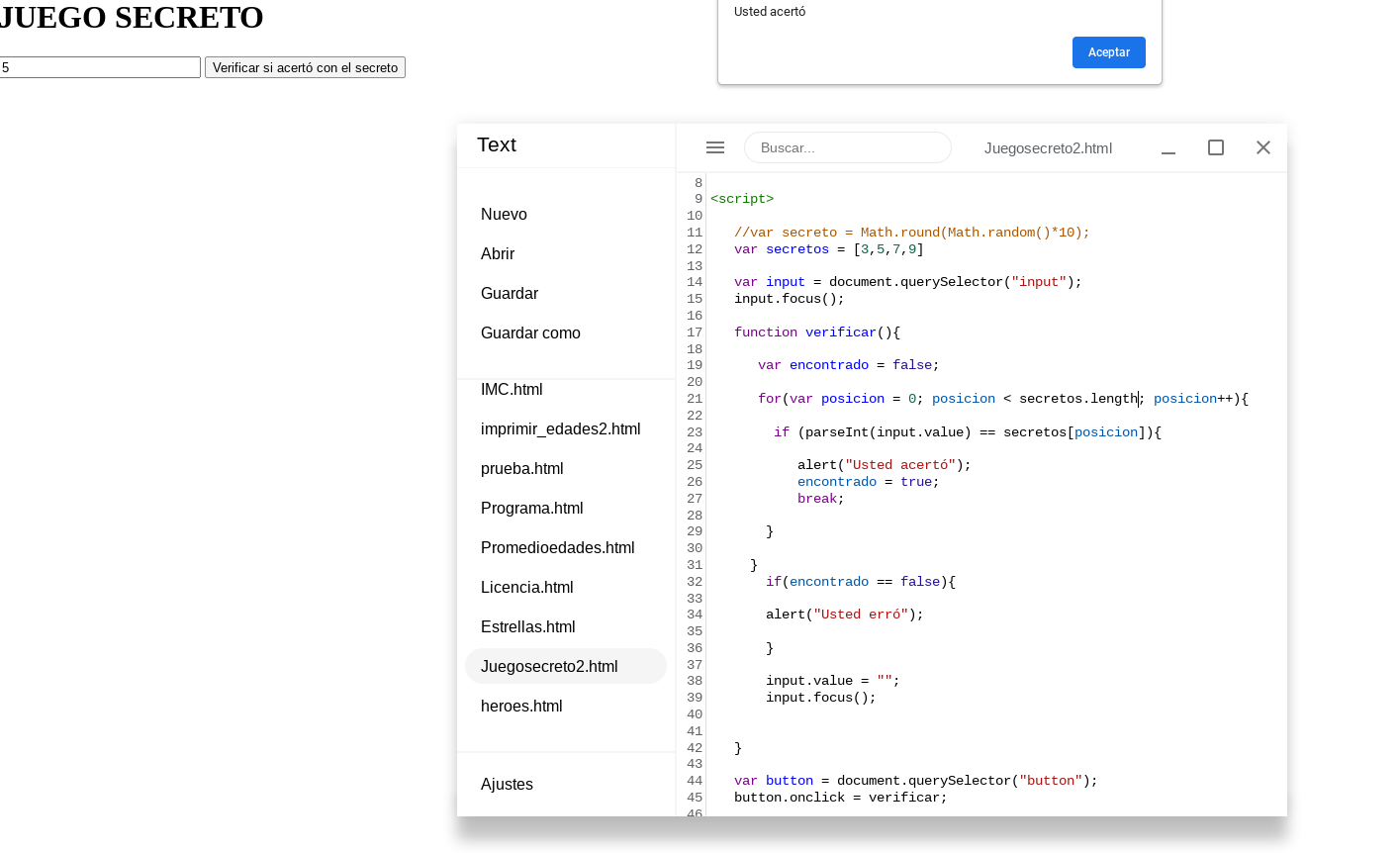1400x853 pixels.
Task: Click the for loop on line 21
Action: 1003,399
